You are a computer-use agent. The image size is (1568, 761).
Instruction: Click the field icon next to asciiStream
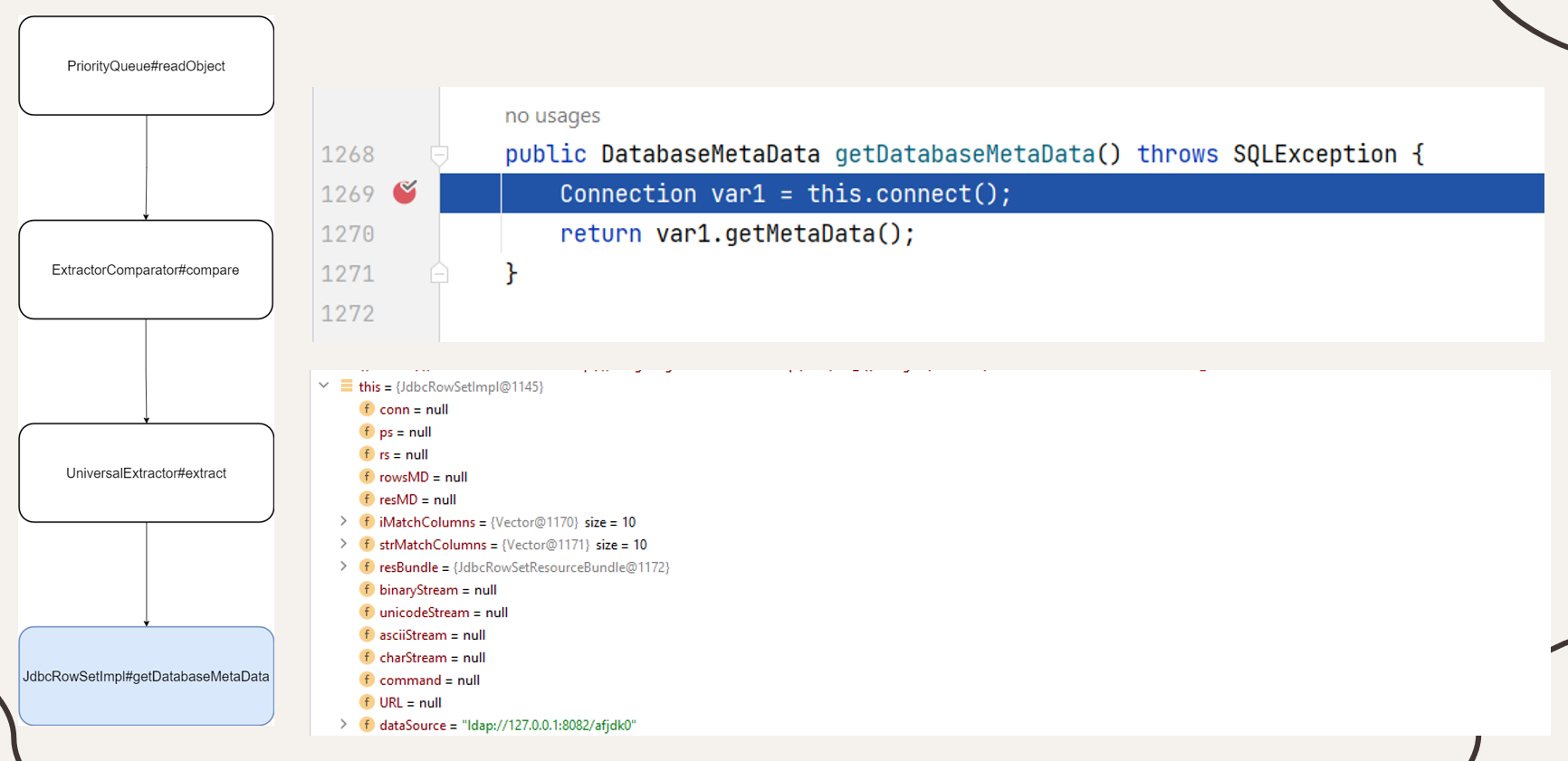point(367,635)
